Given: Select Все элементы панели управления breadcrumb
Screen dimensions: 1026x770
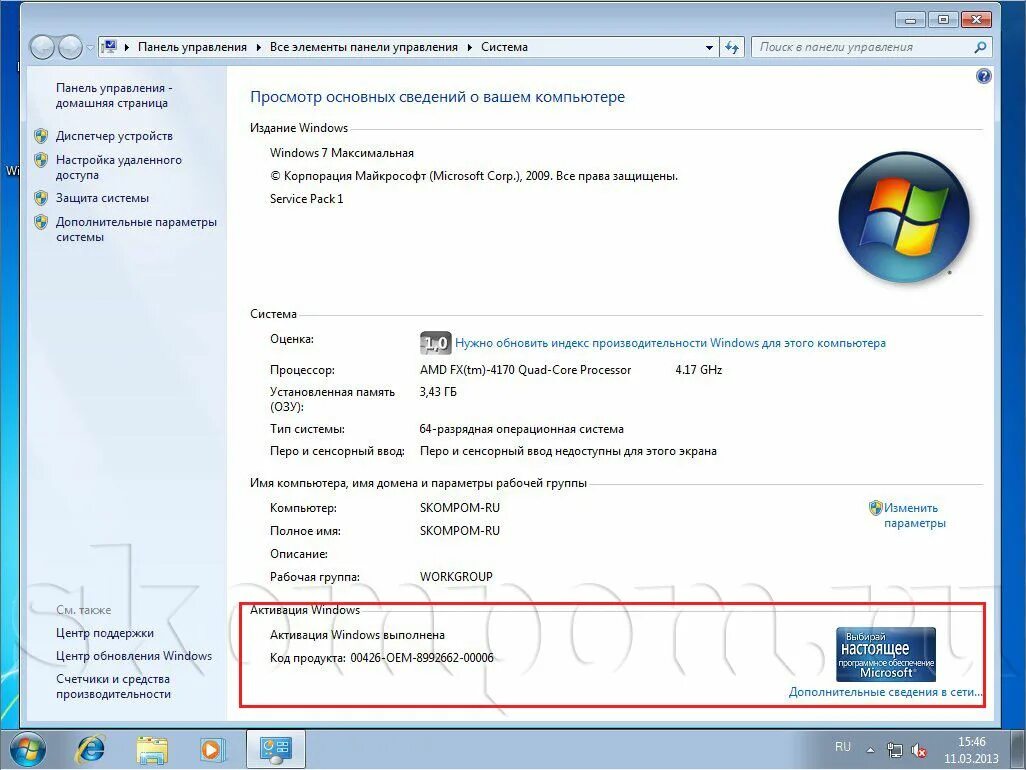Looking at the screenshot, I should pyautogui.click(x=364, y=47).
